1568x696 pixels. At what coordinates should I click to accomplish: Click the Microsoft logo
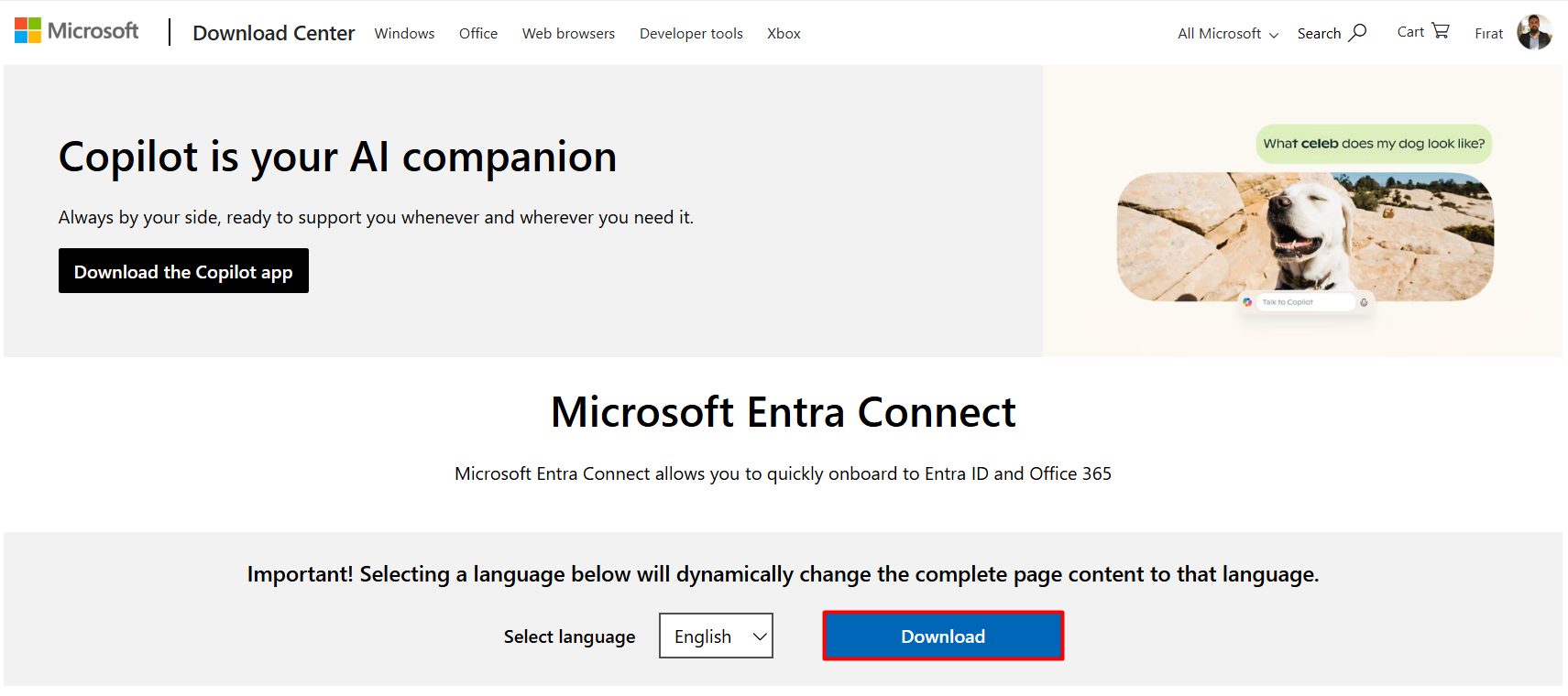76,31
